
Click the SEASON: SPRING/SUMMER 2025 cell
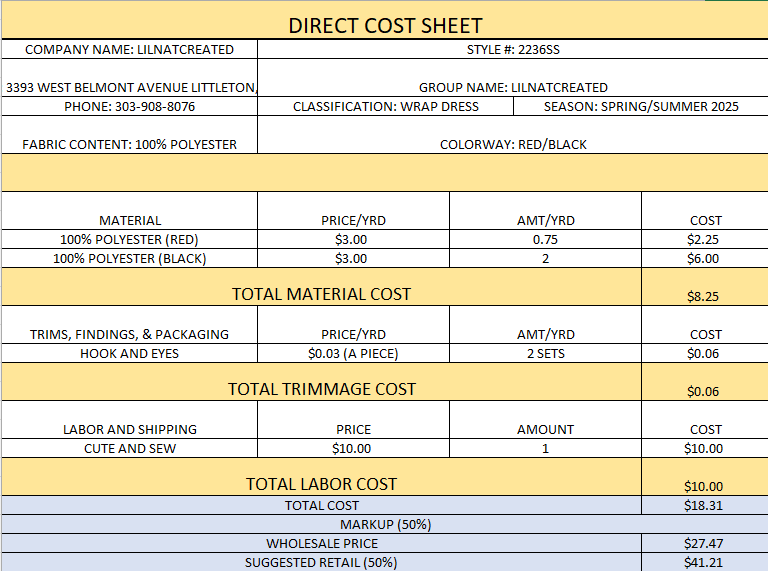tap(641, 106)
